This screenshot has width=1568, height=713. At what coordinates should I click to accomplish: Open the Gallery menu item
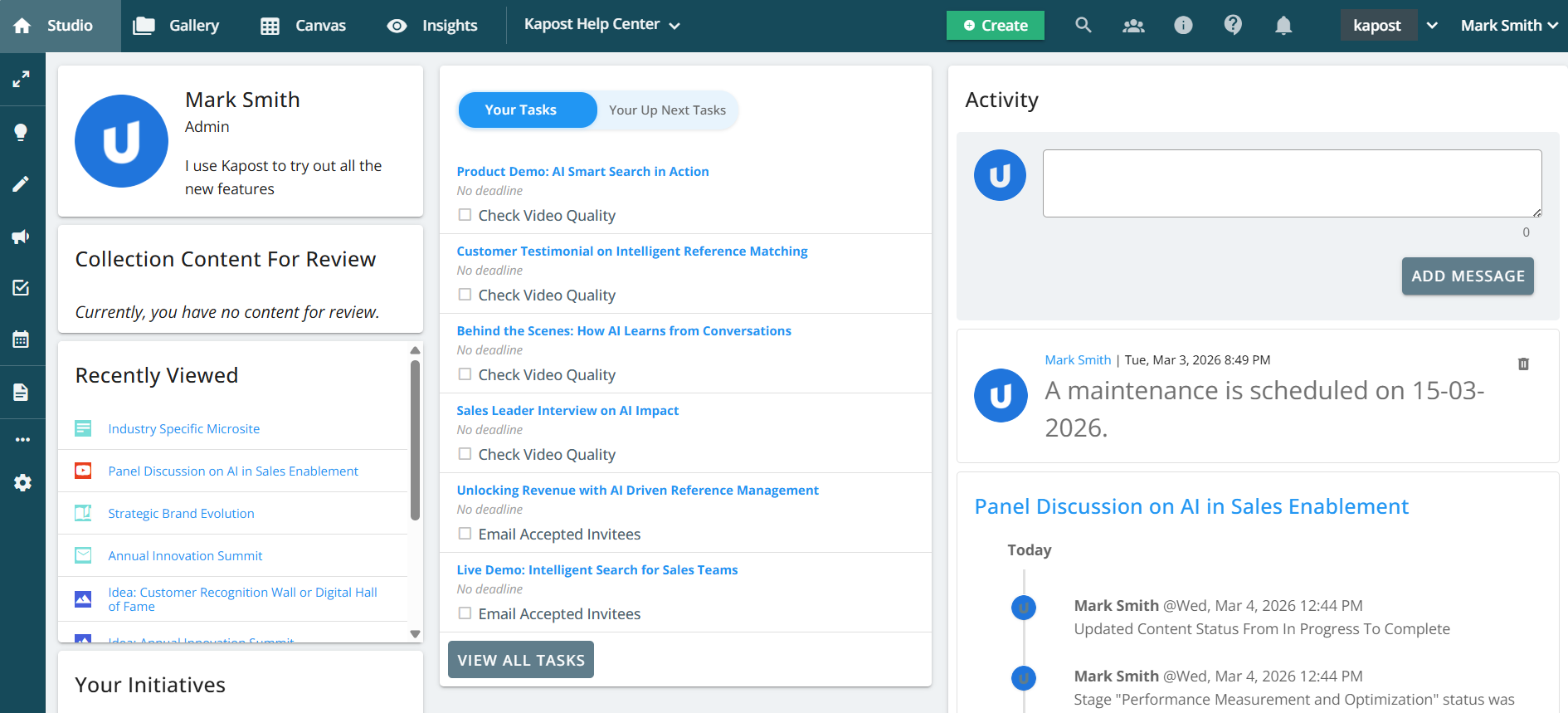pyautogui.click(x=177, y=26)
